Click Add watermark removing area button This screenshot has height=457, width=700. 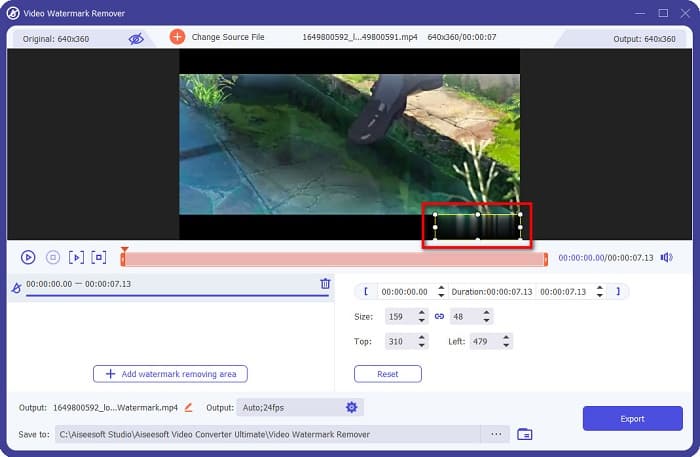coord(170,374)
